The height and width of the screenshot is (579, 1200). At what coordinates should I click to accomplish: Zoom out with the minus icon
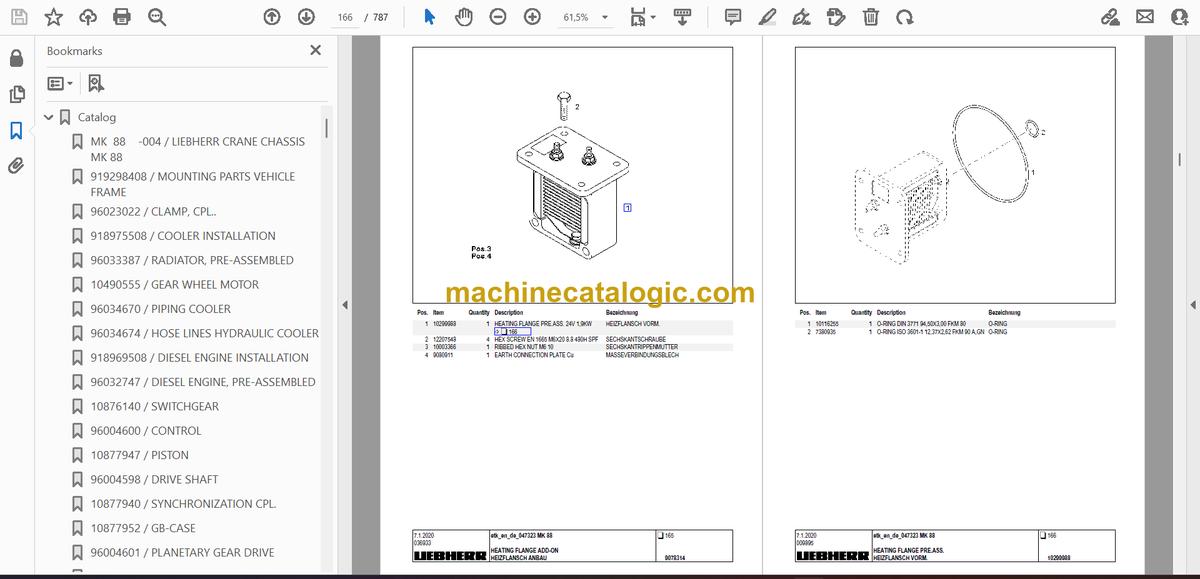coord(498,17)
